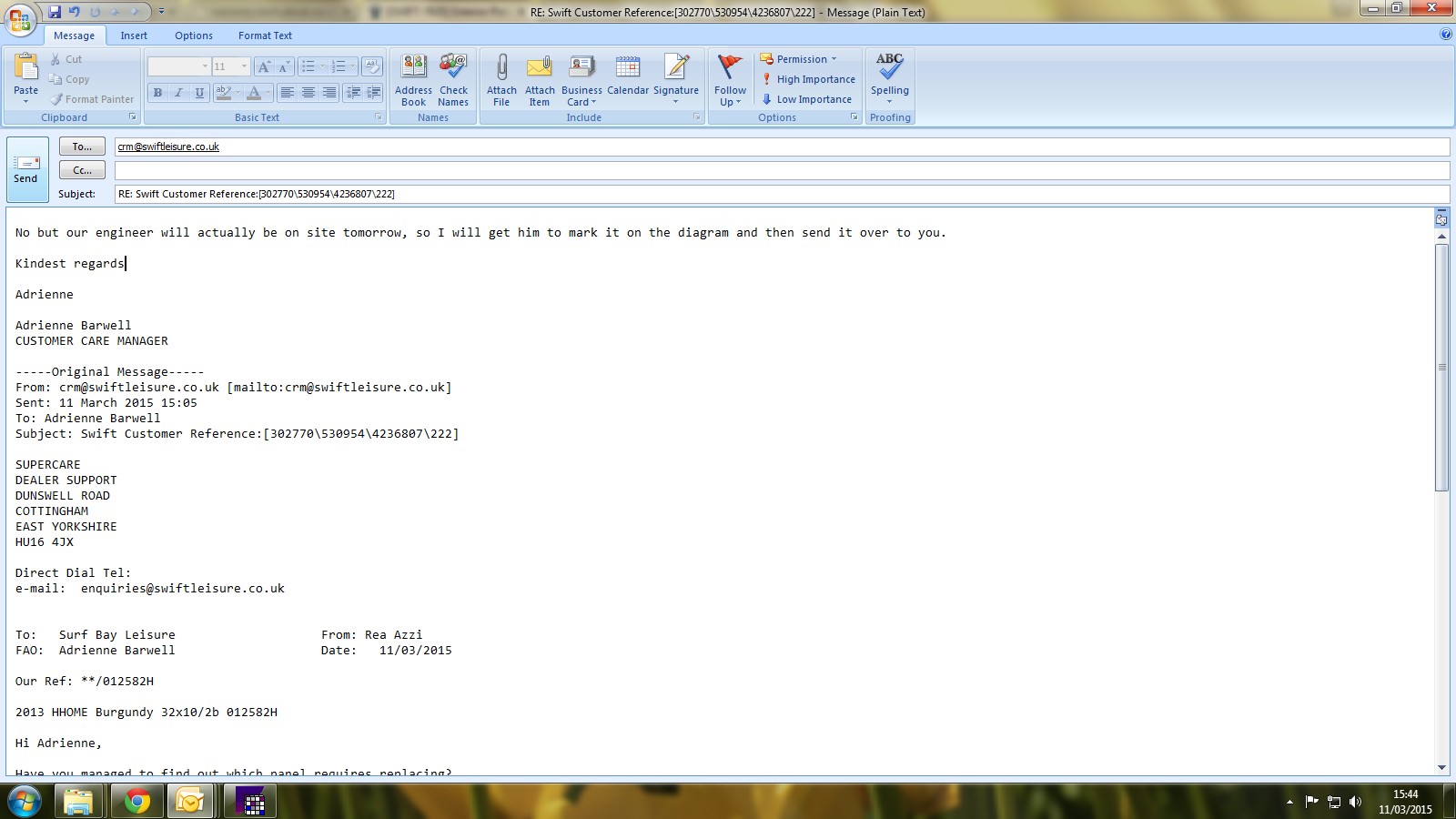
Task: Switch to the Insert ribbon tab
Action: click(134, 35)
